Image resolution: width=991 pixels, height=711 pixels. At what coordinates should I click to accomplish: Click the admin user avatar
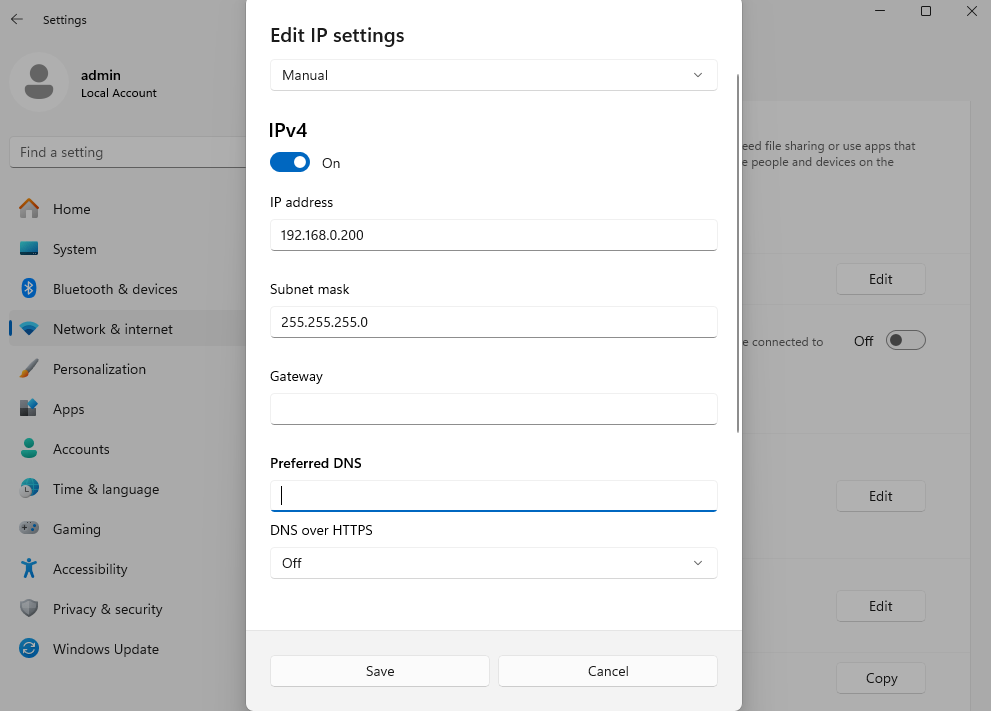(39, 82)
